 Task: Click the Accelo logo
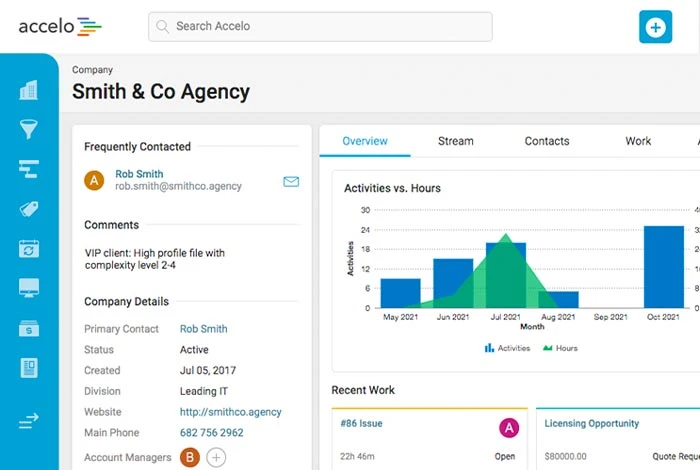(x=60, y=27)
